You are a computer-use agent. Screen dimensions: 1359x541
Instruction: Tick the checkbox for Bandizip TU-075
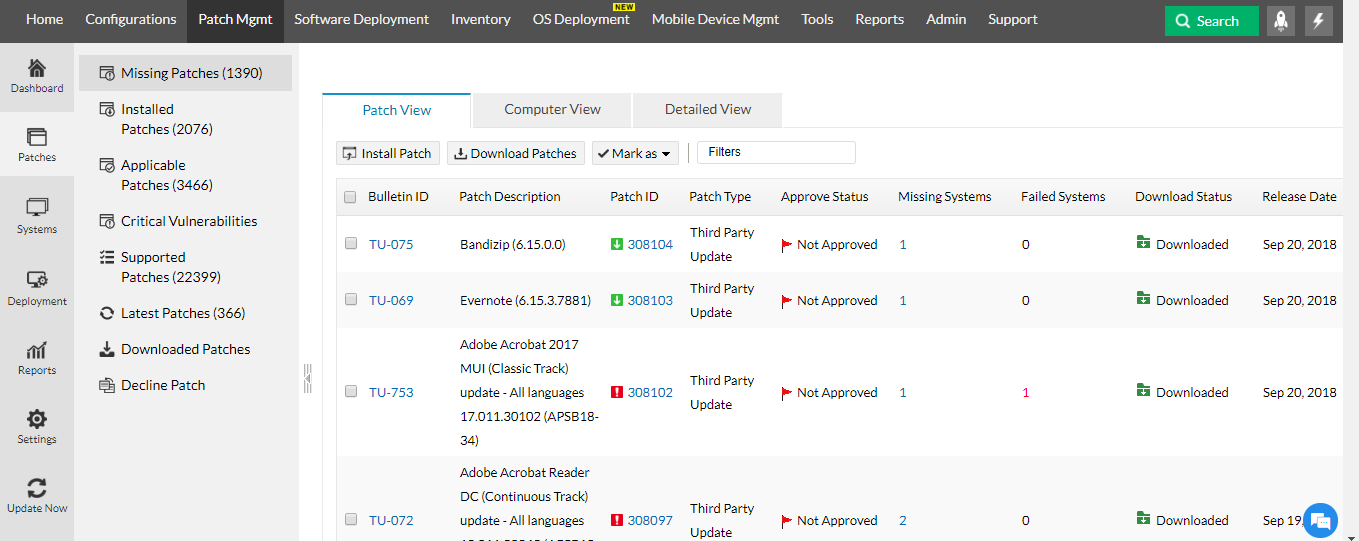click(351, 243)
